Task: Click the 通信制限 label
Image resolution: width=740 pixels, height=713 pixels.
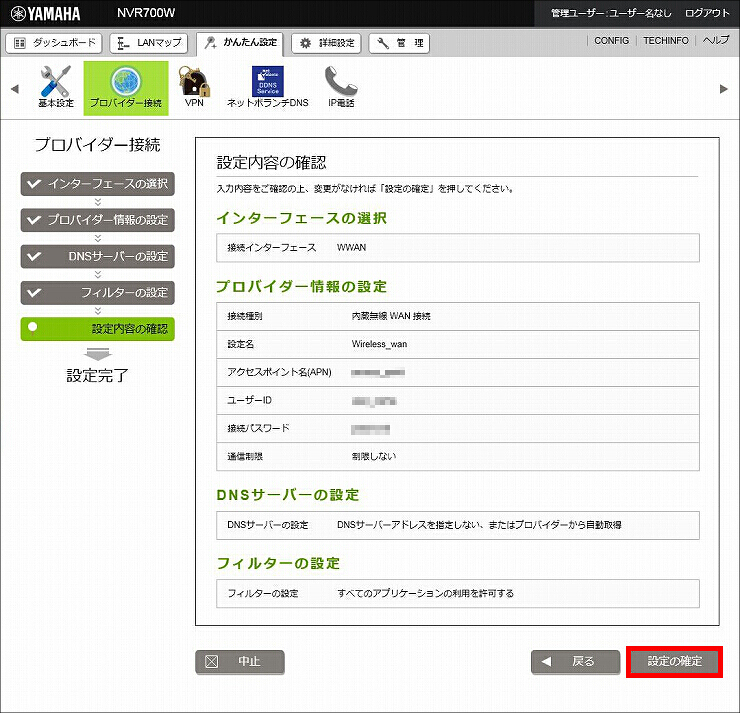Action: click(245, 456)
